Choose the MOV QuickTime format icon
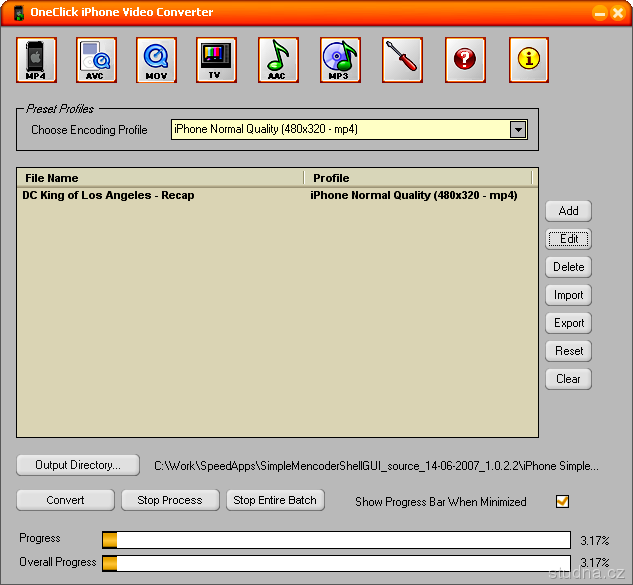 (157, 60)
